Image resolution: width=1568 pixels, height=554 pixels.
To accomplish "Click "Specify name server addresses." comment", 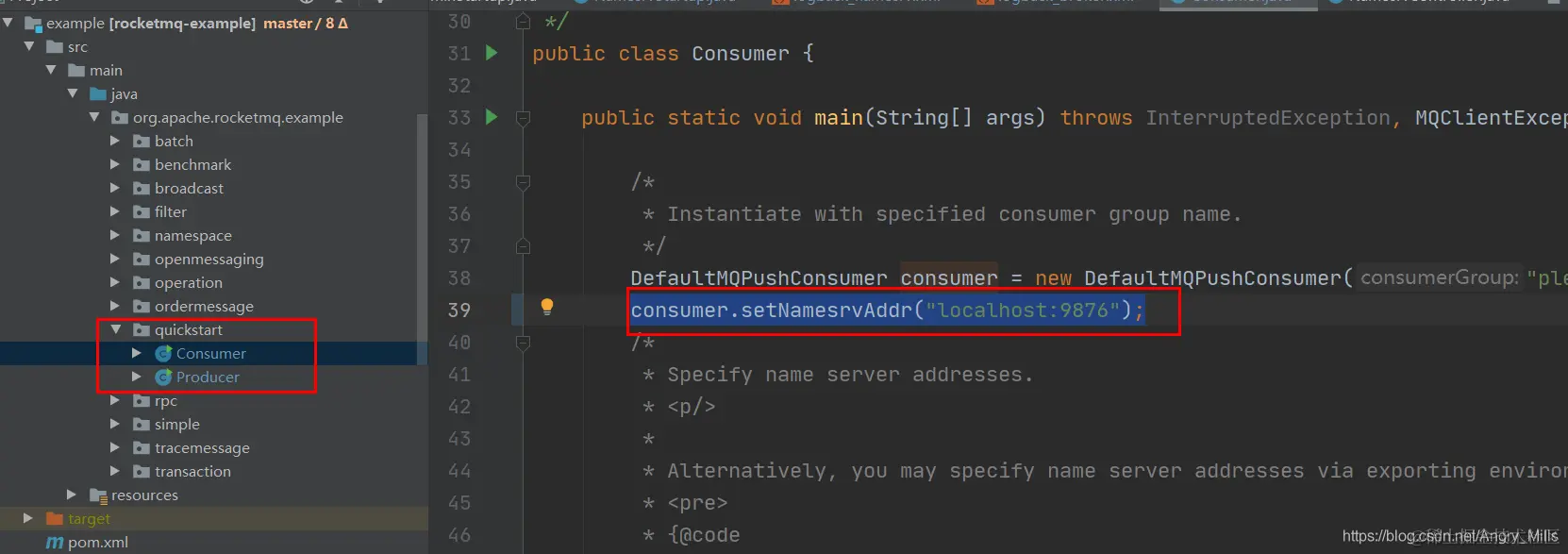I will (850, 375).
